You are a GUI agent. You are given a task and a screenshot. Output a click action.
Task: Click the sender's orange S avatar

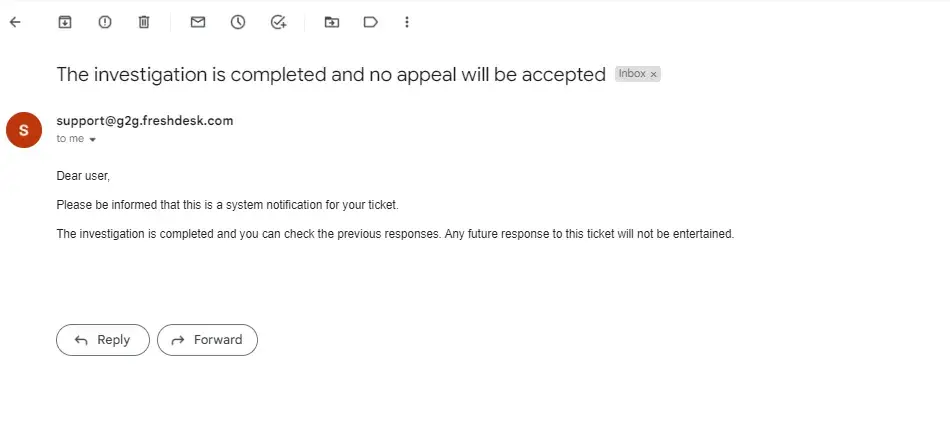[x=24, y=129]
